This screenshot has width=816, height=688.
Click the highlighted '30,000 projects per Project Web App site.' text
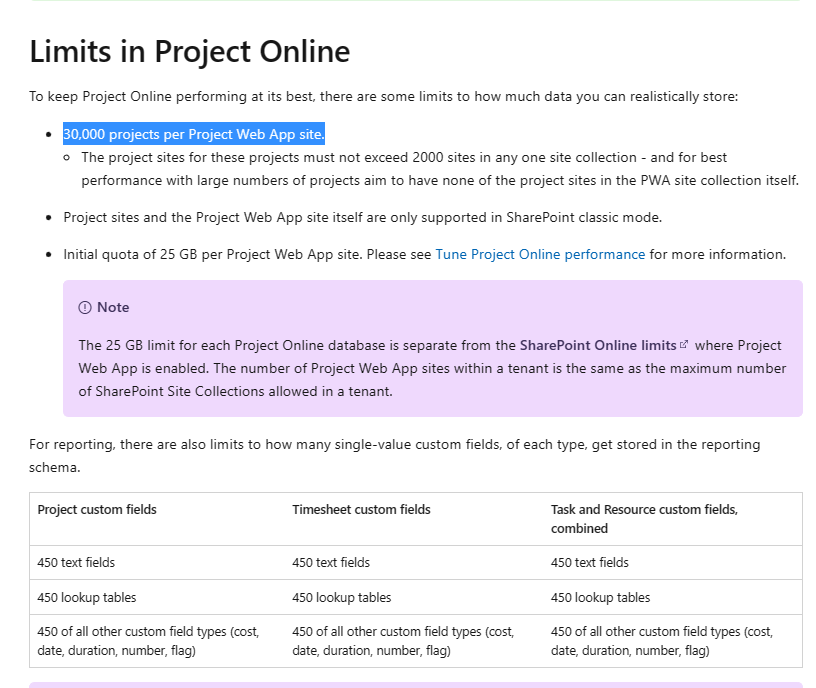[194, 134]
